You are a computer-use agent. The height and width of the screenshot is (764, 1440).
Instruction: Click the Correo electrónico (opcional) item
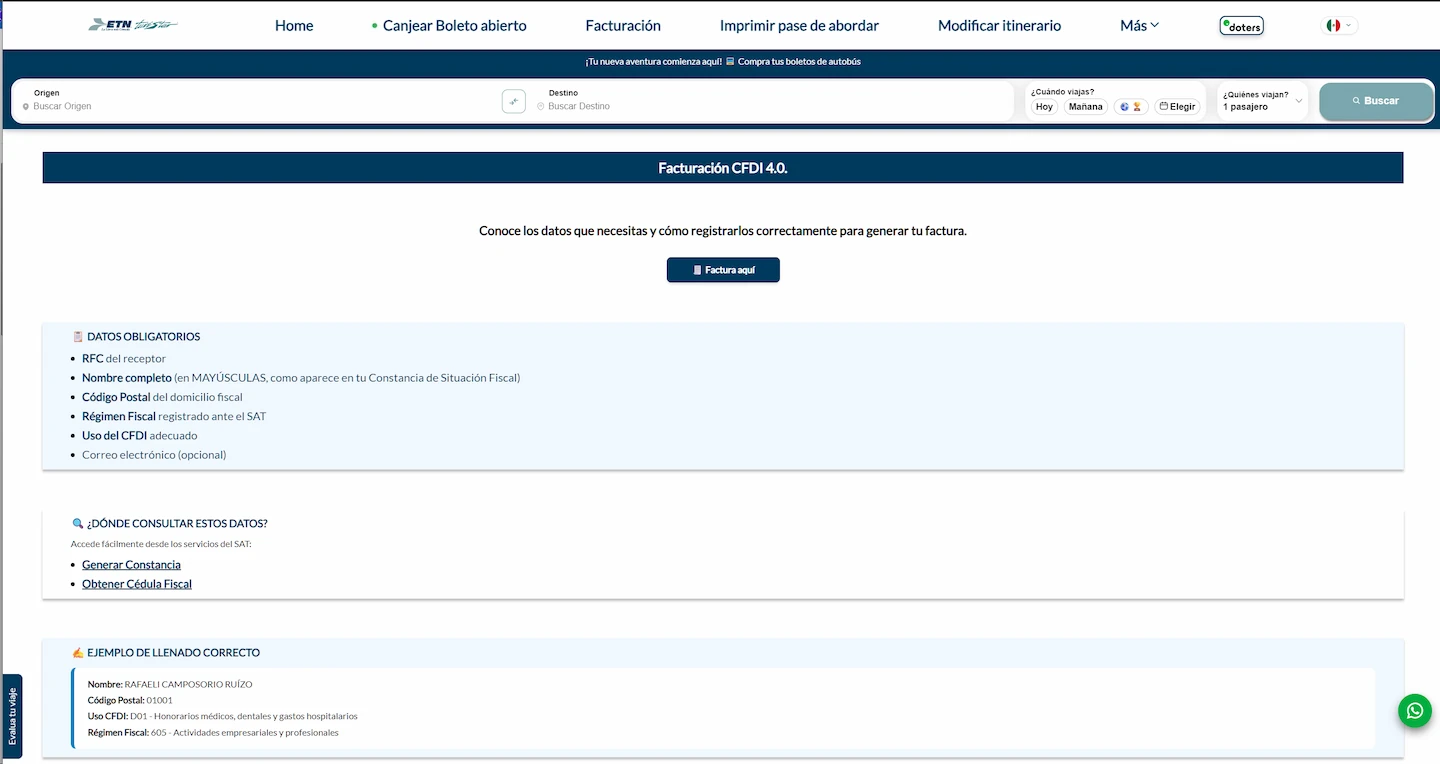pyautogui.click(x=154, y=455)
